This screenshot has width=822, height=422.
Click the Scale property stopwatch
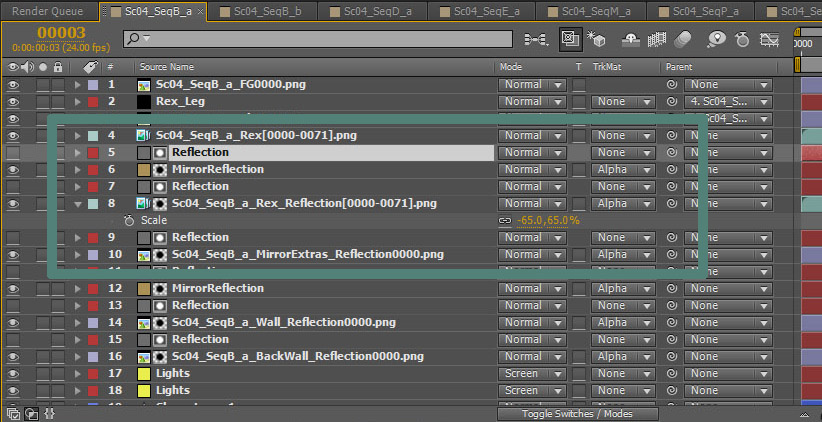click(x=129, y=221)
